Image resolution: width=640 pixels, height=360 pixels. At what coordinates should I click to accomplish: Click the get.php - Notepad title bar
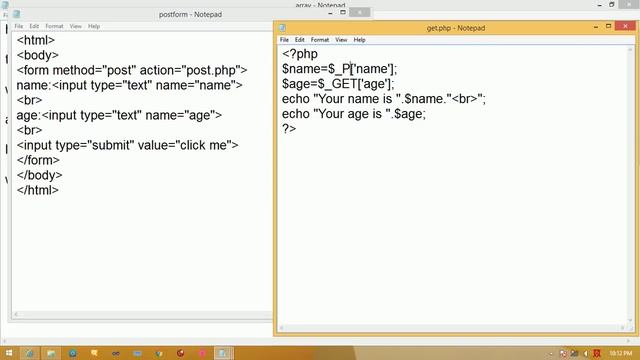456,28
